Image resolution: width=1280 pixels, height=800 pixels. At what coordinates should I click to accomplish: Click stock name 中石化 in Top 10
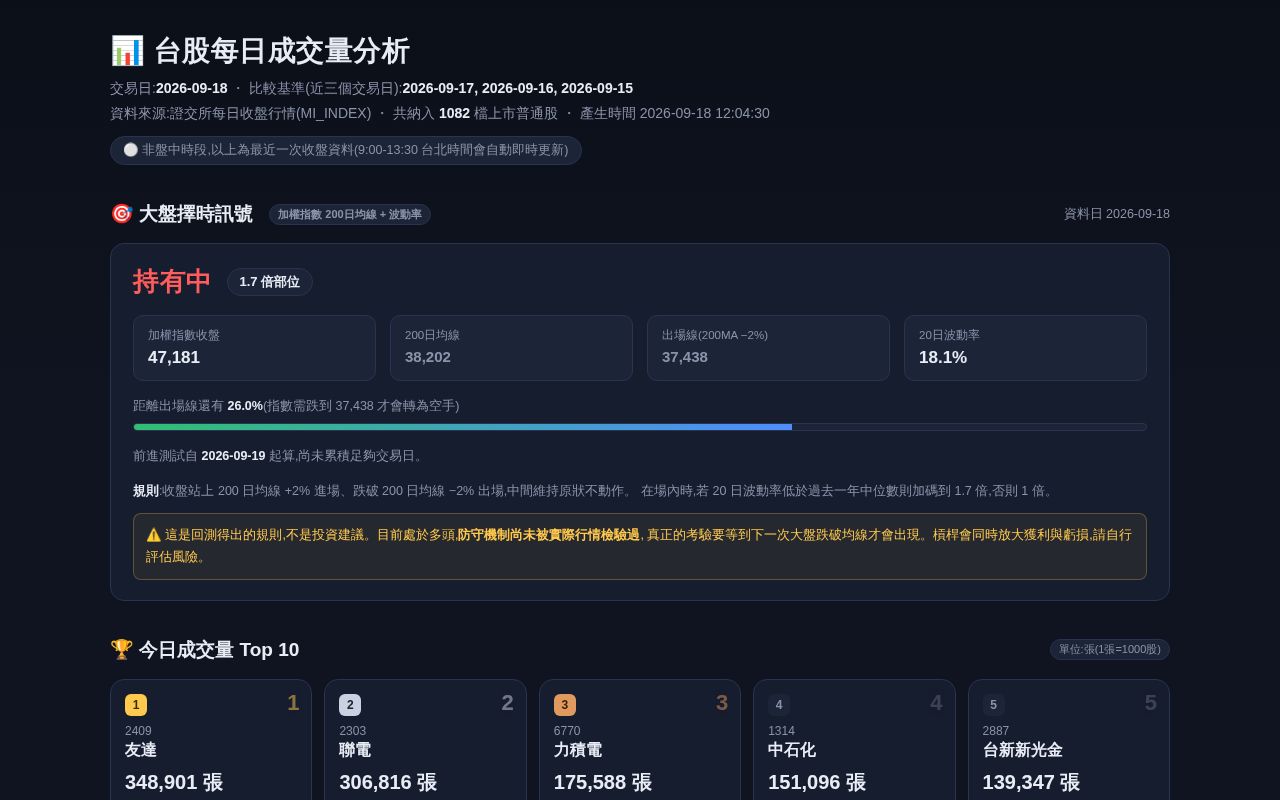tap(792, 750)
